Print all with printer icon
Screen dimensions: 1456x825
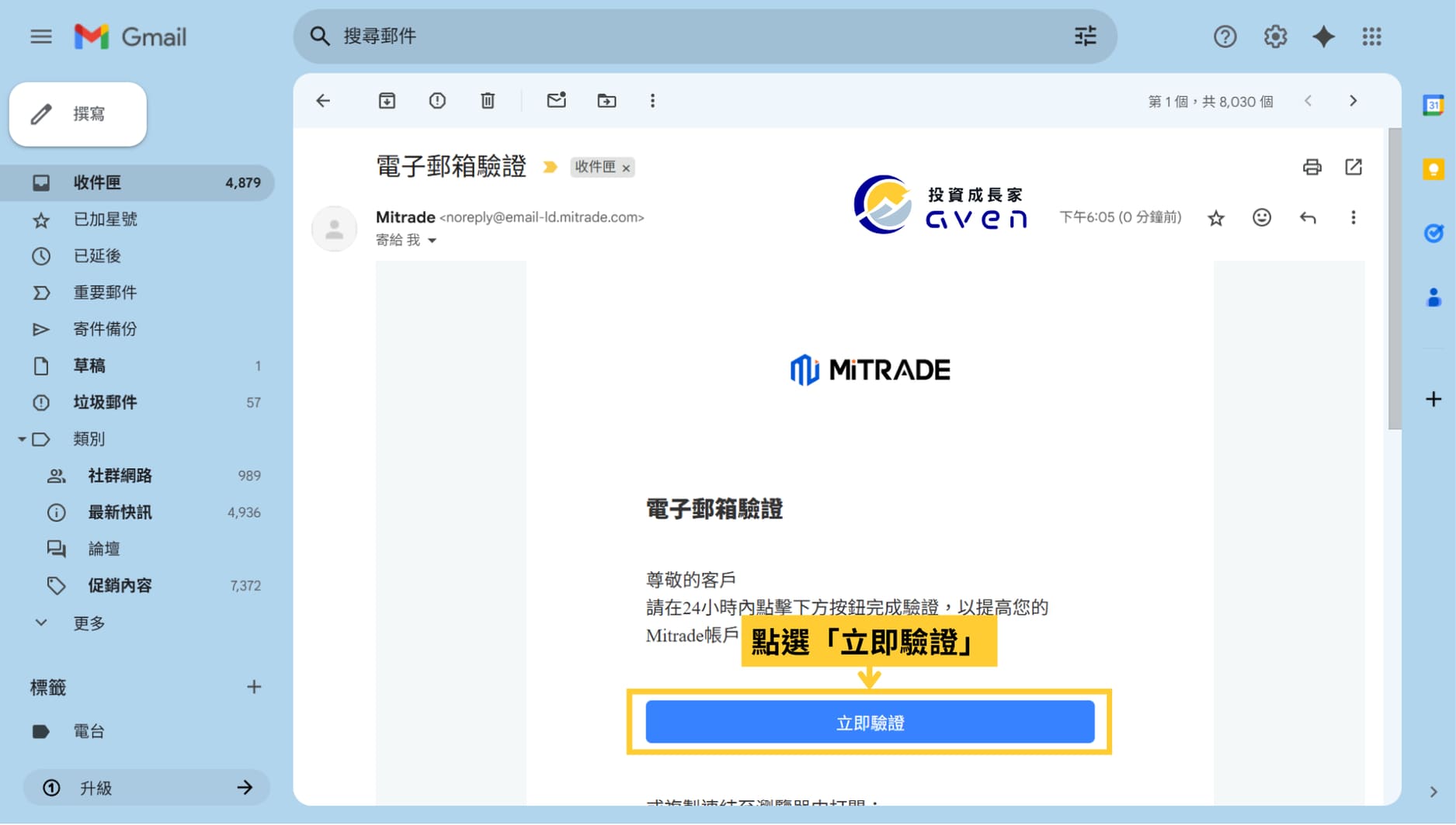(1312, 167)
